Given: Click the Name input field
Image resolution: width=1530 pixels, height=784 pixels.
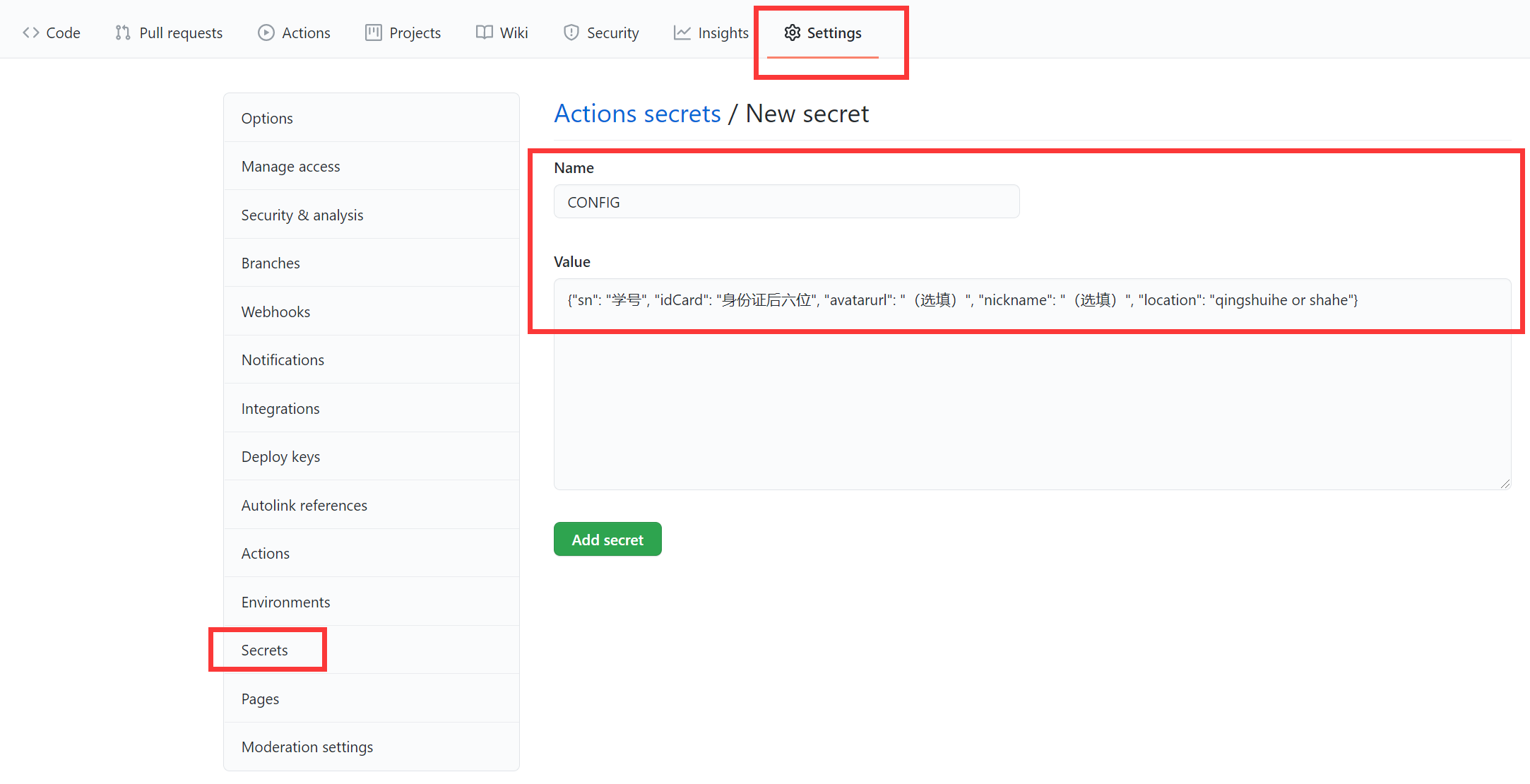Looking at the screenshot, I should (x=786, y=202).
